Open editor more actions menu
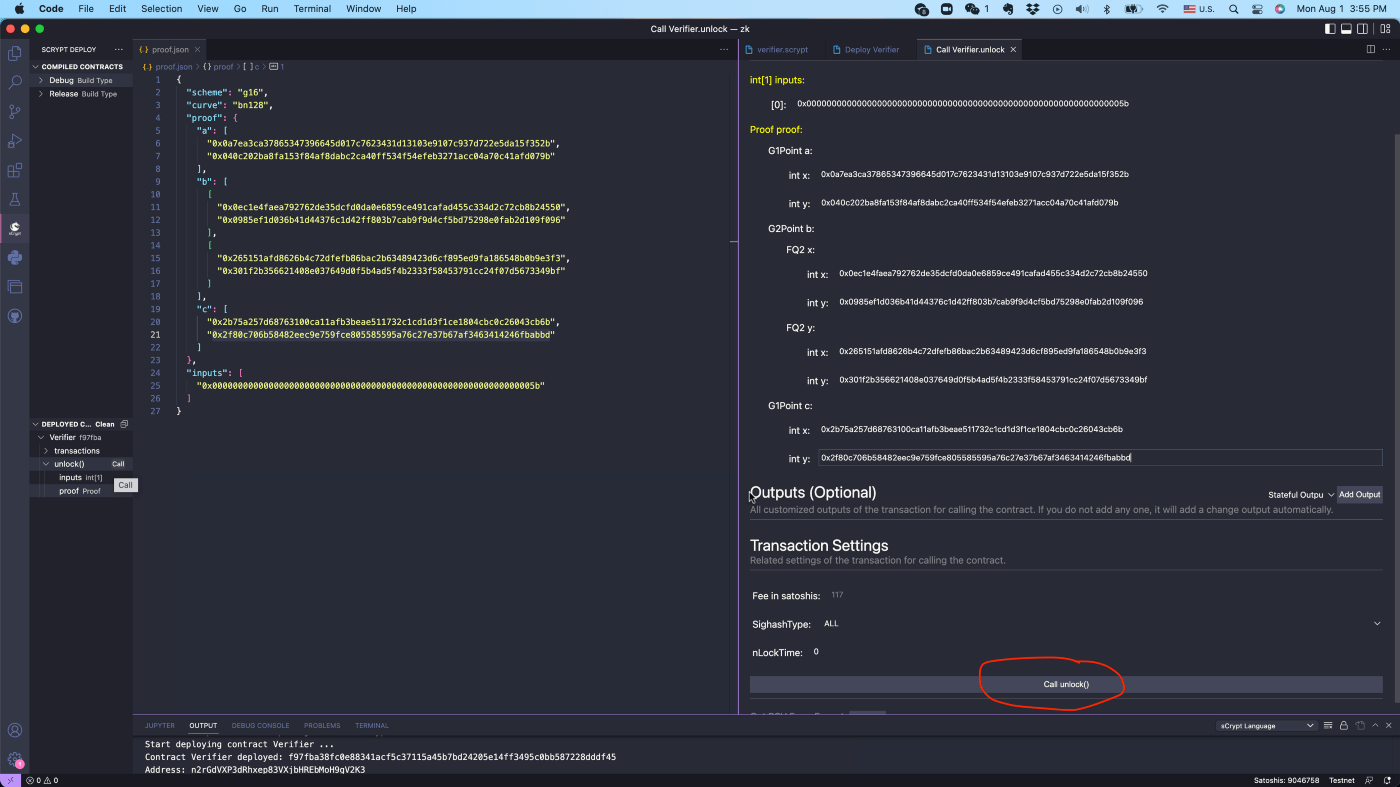This screenshot has width=1400, height=787. [1387, 49]
